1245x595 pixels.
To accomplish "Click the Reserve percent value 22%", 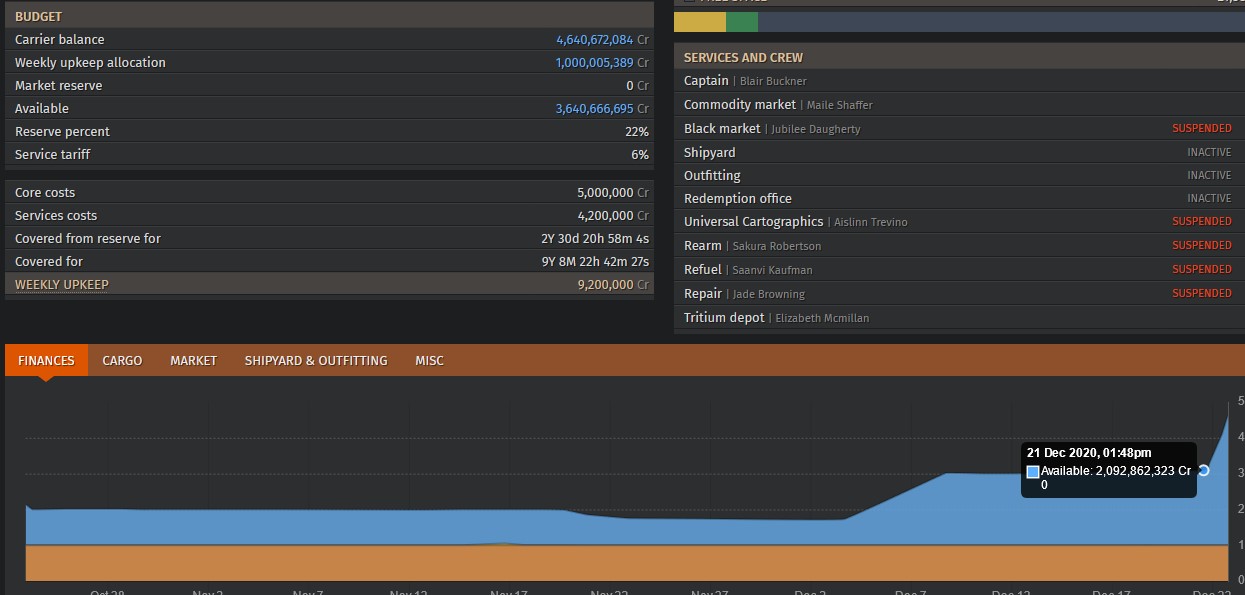I will pos(637,132).
